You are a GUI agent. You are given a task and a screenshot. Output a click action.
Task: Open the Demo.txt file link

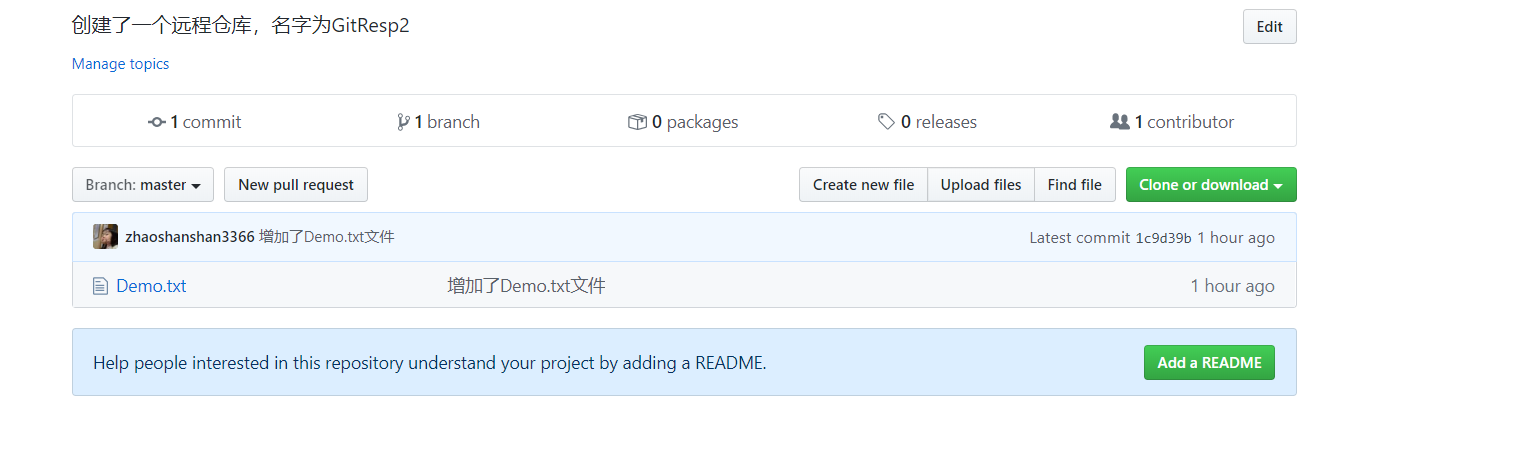click(151, 286)
